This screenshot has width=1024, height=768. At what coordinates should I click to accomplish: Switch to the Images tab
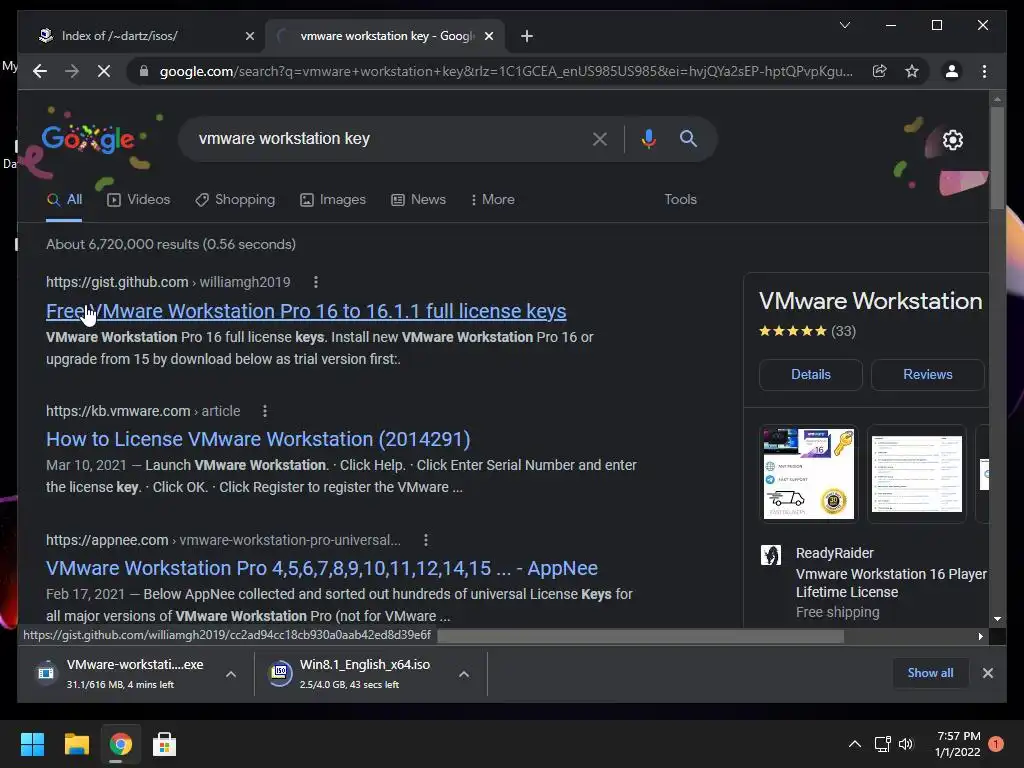tap(333, 200)
